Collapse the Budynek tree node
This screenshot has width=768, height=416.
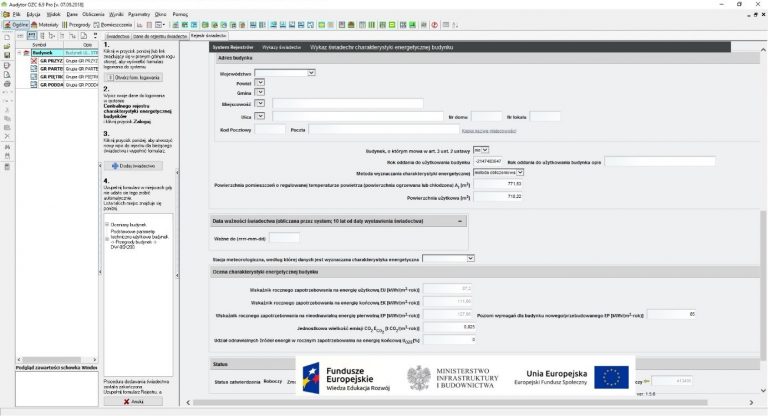(20, 52)
